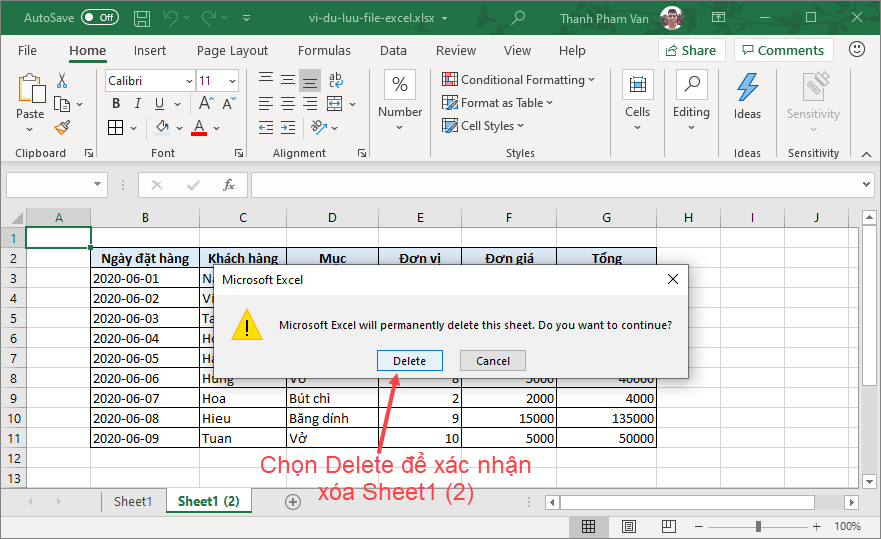Image resolution: width=881 pixels, height=539 pixels.
Task: Confirm with the Delete button
Action: [x=410, y=361]
